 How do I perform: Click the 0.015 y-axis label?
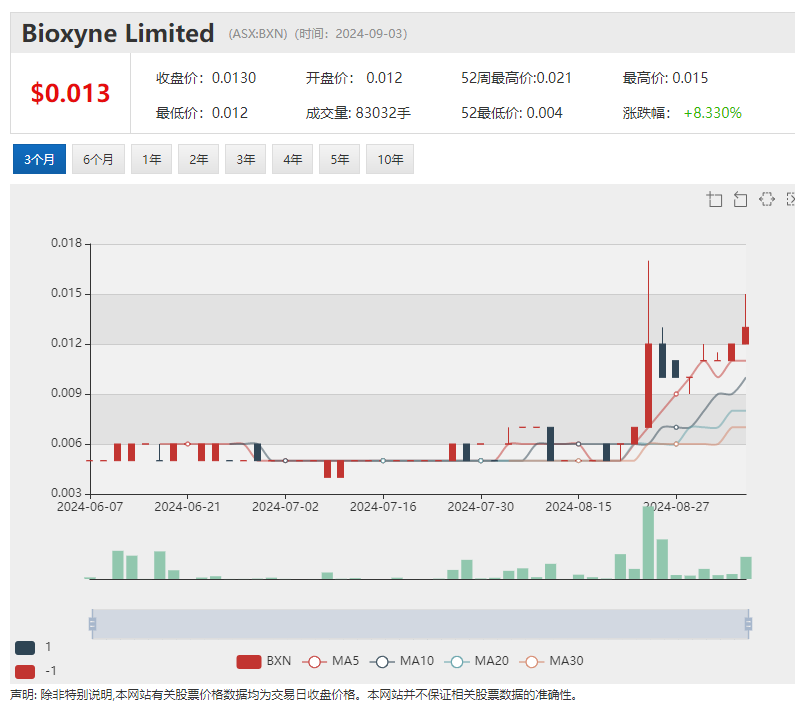pos(66,293)
